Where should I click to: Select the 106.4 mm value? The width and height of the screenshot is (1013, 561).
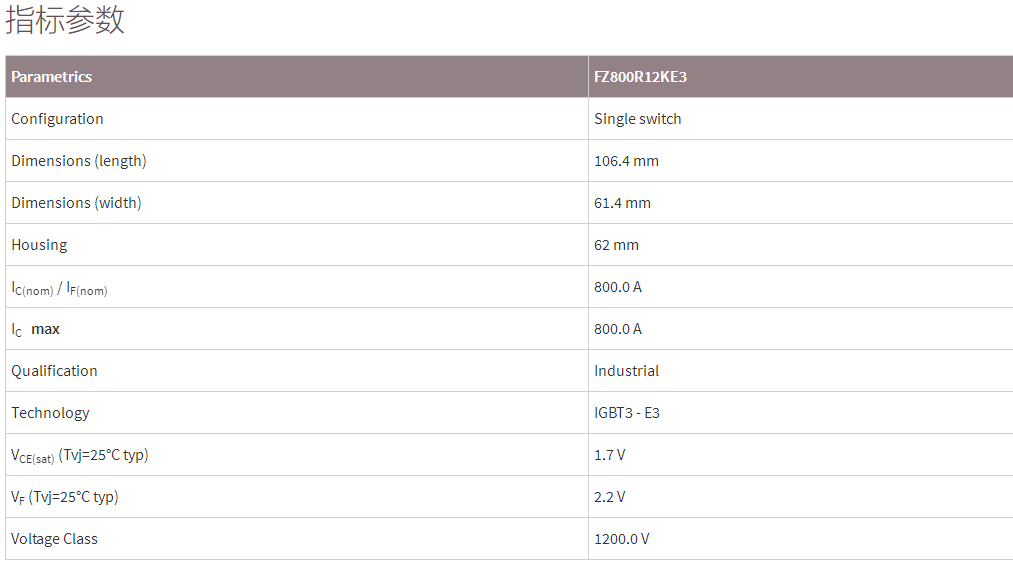(626, 161)
